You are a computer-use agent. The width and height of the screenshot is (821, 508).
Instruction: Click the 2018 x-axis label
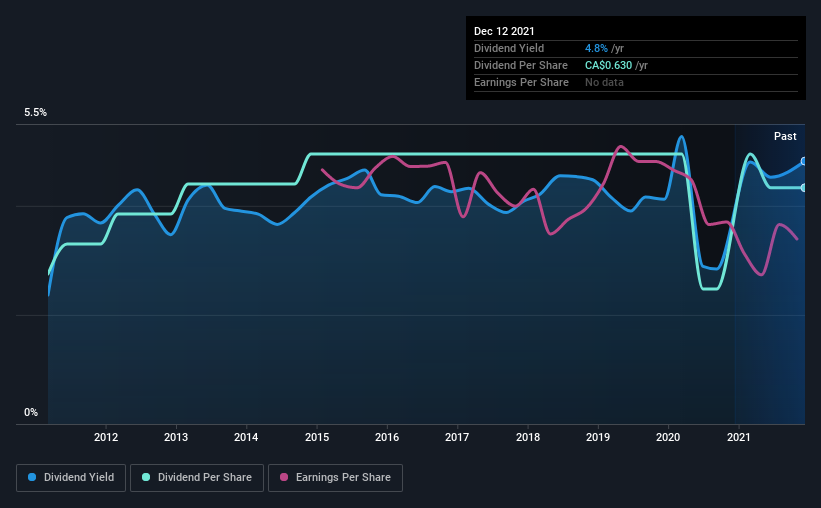tap(528, 437)
